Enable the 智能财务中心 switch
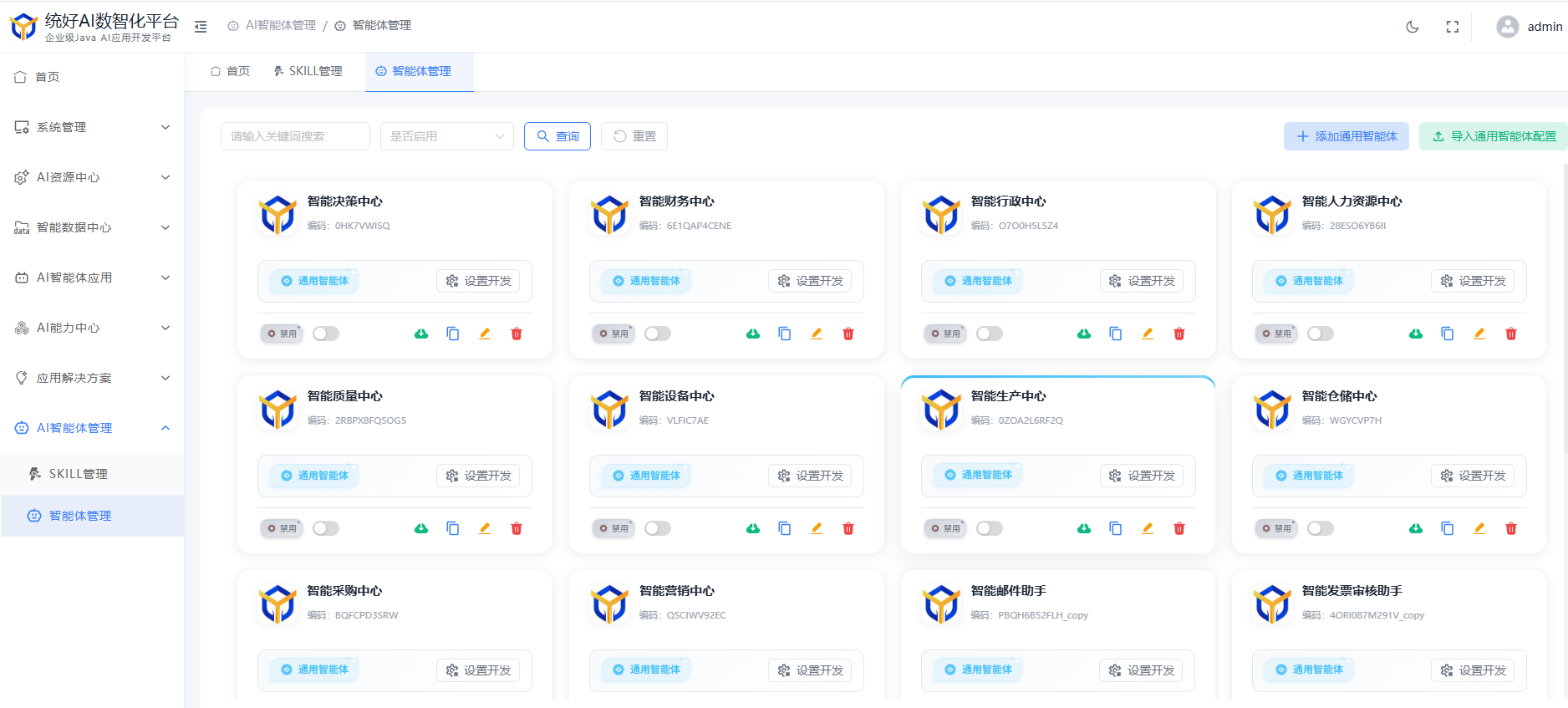This screenshot has height=708, width=1568. (x=658, y=334)
